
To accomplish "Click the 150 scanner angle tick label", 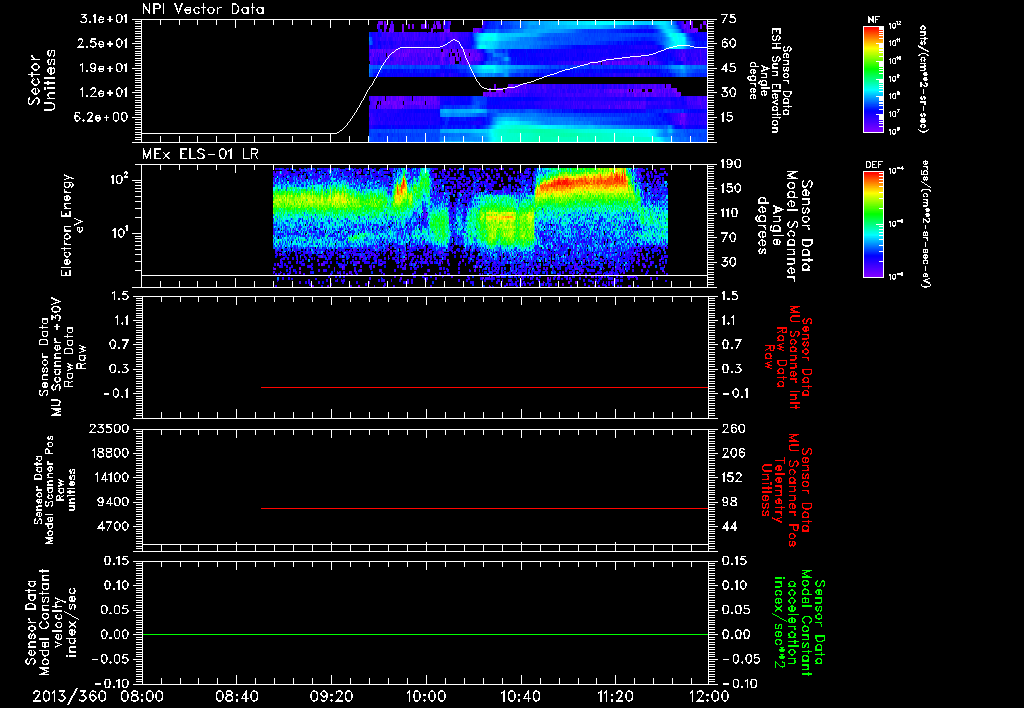I will pos(731,188).
